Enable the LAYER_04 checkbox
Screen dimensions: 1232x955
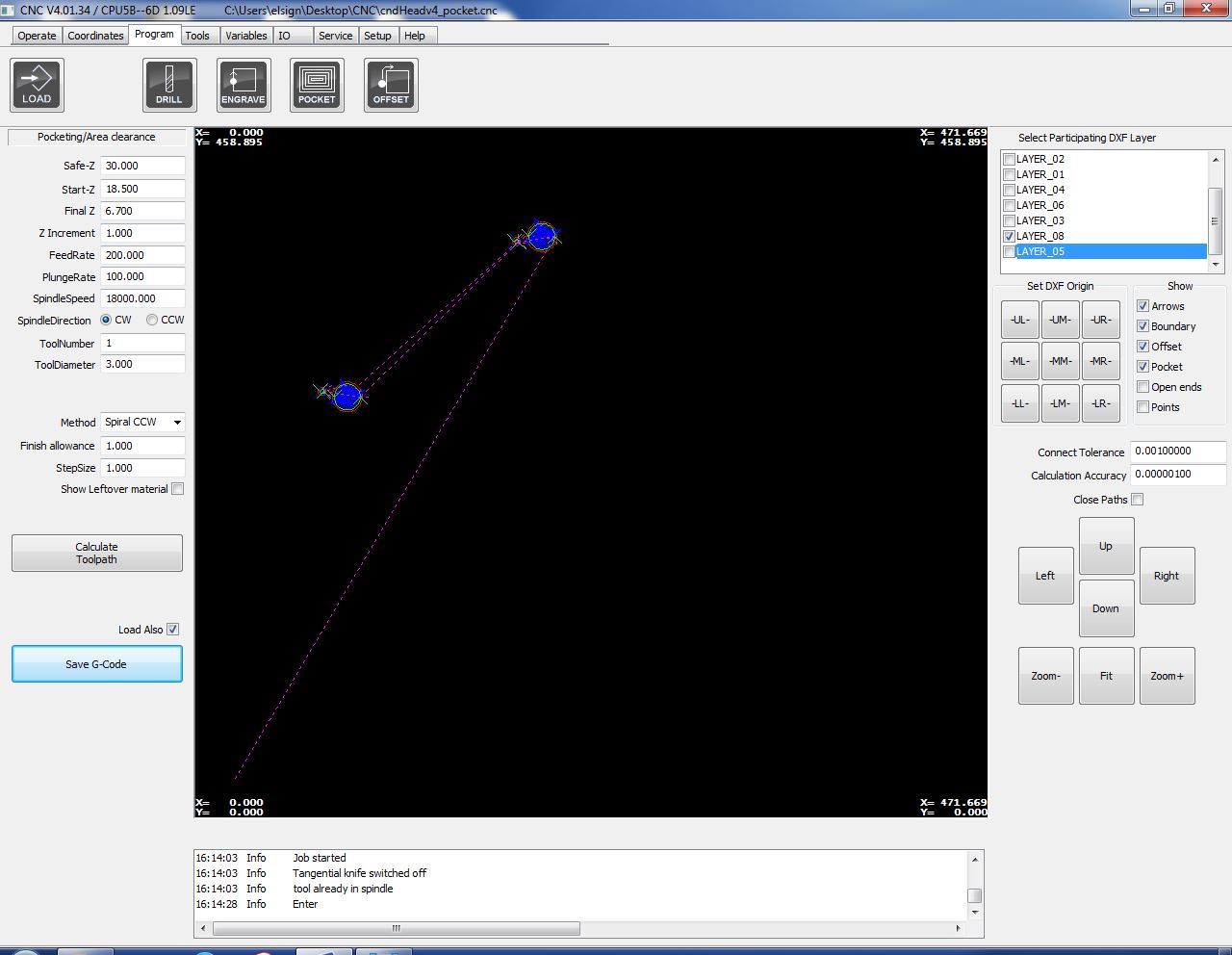point(1009,190)
